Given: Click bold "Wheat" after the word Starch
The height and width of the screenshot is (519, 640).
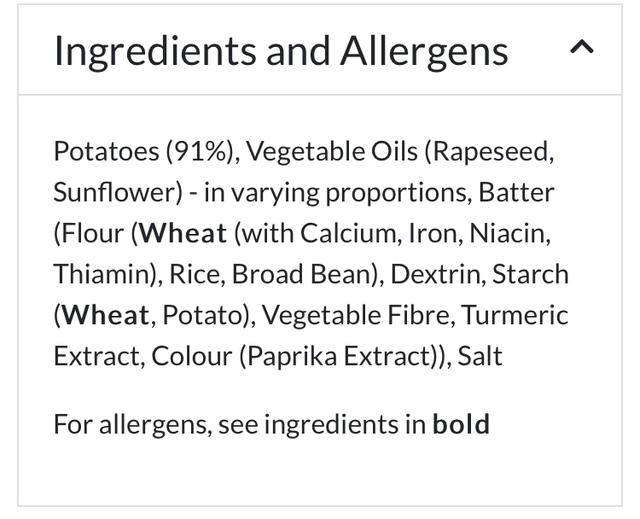Looking at the screenshot, I should click(105, 315).
